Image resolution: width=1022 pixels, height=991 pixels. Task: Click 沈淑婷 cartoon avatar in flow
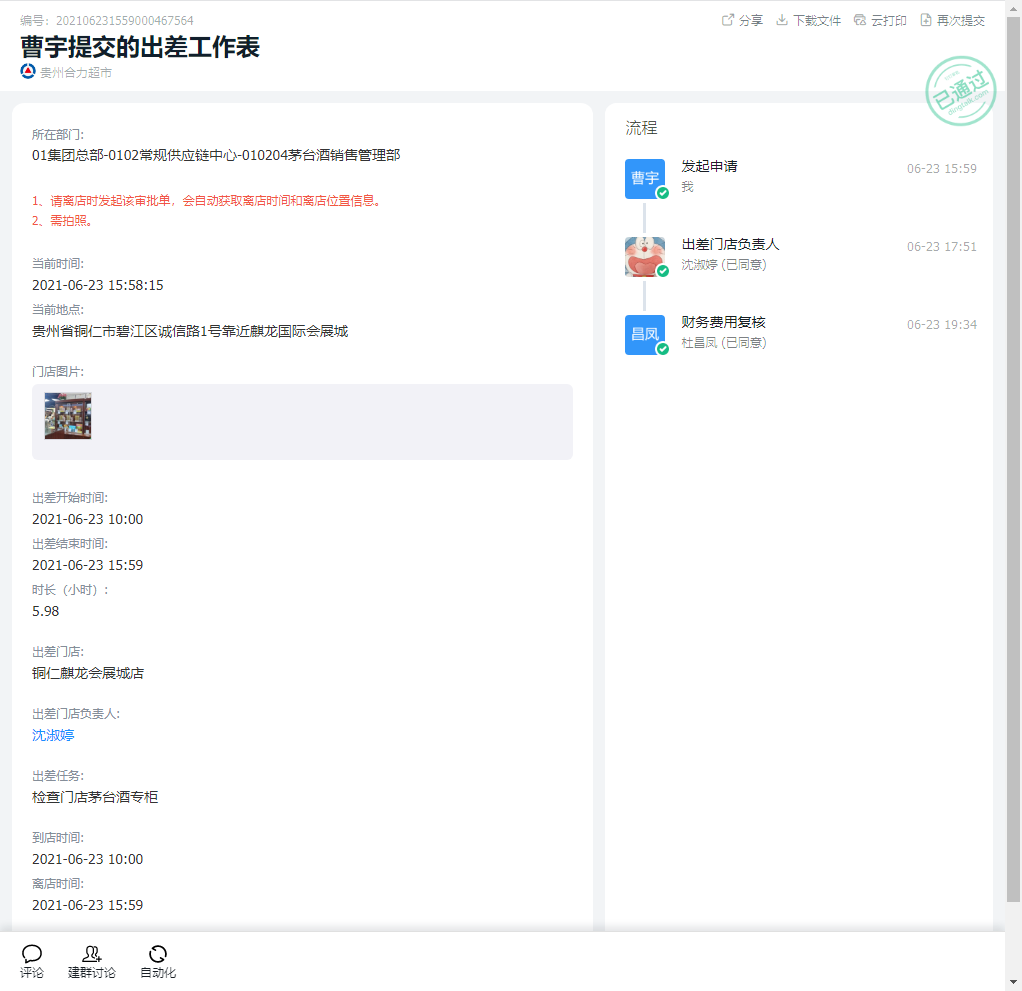[x=644, y=256]
